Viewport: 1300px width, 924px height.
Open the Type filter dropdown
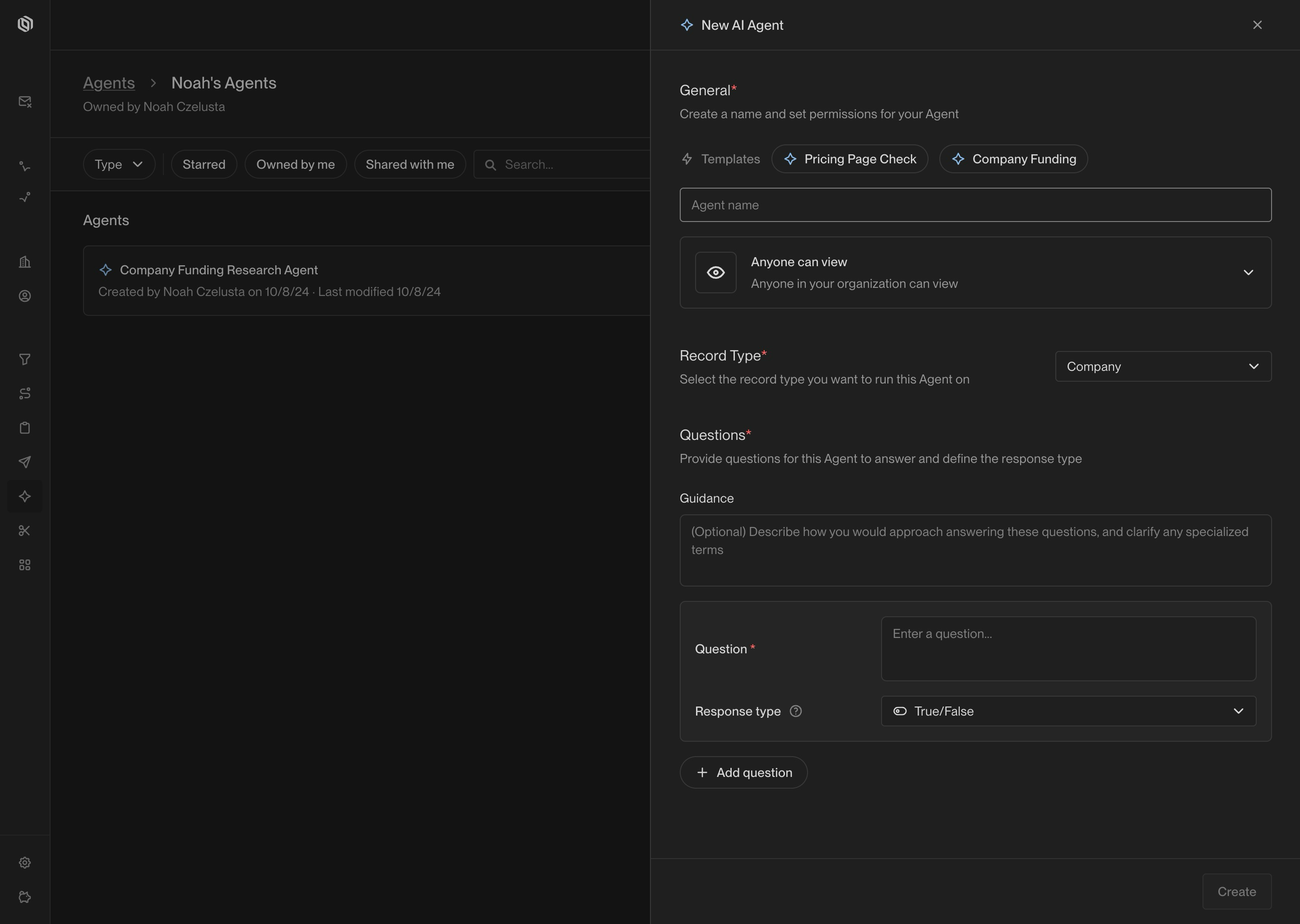(119, 164)
